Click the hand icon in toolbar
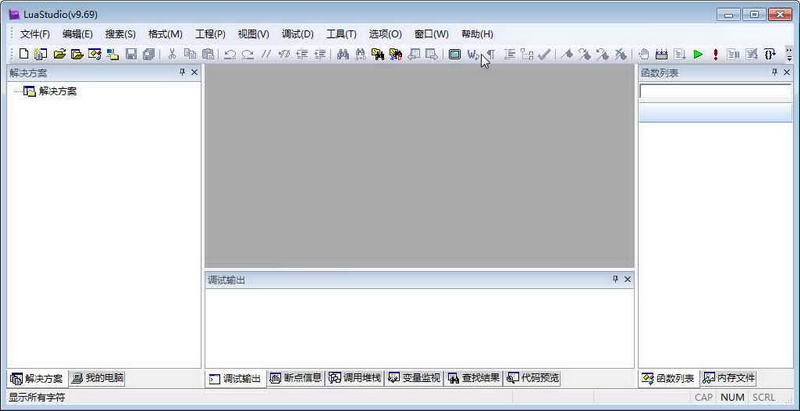This screenshot has height=411, width=800. pos(644,54)
